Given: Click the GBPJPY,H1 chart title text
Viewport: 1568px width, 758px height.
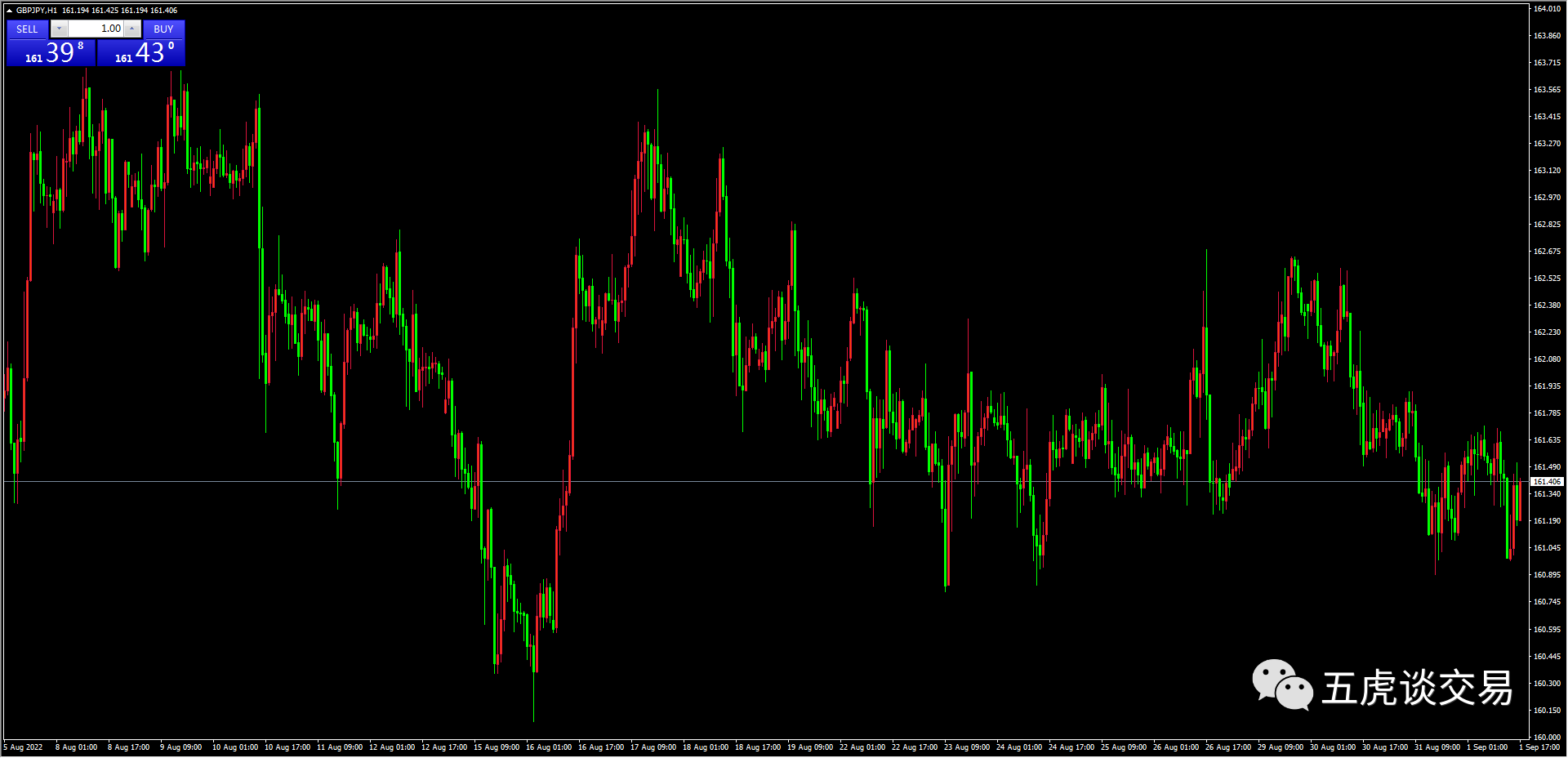Looking at the screenshot, I should 37,11.
